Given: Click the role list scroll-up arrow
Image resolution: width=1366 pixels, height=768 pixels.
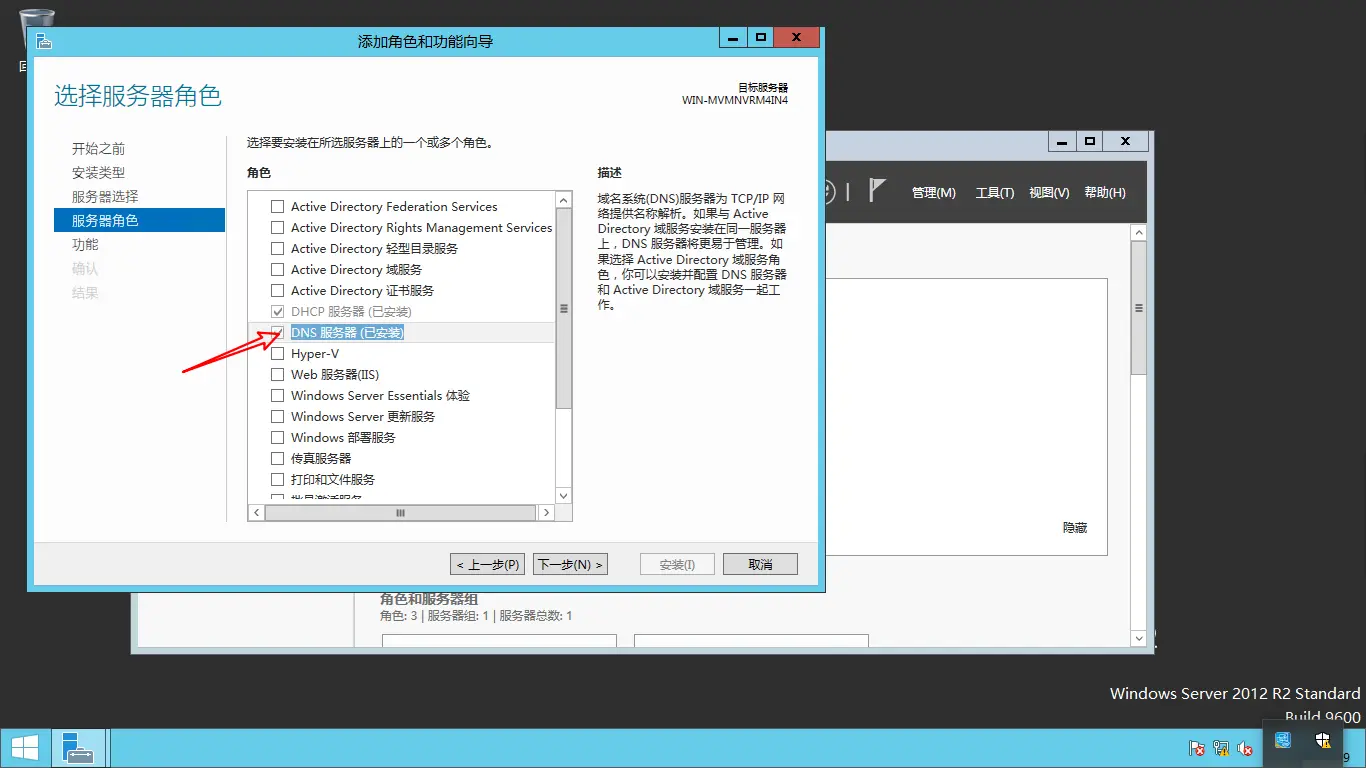Looking at the screenshot, I should [564, 200].
